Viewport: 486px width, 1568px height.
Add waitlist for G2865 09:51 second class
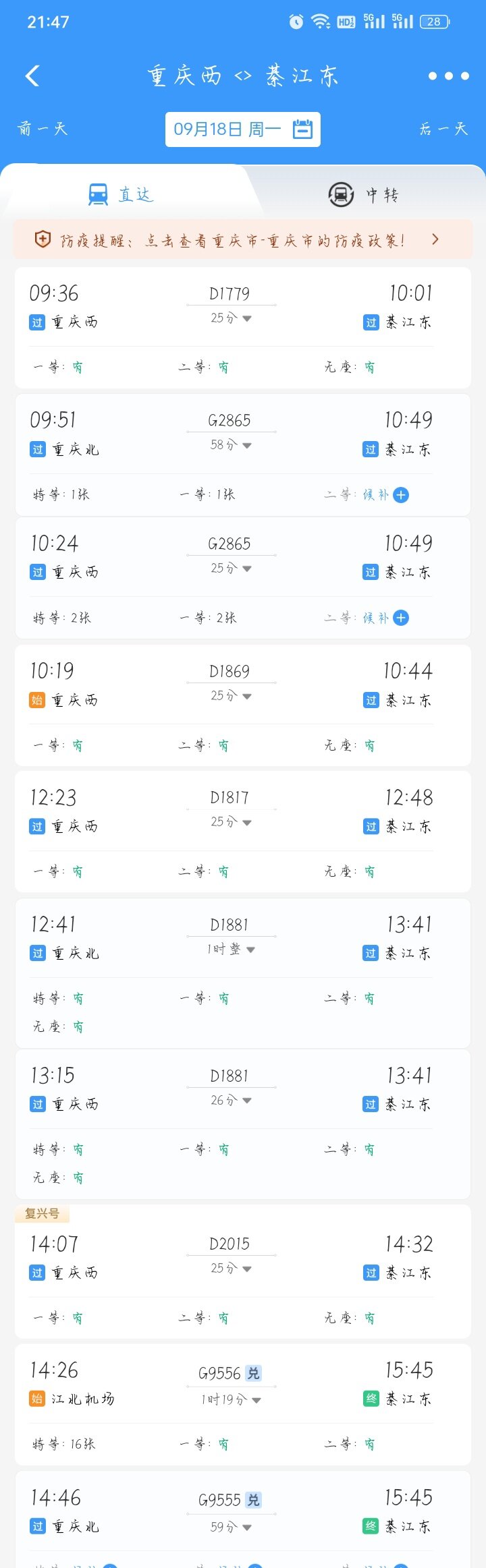[401, 495]
